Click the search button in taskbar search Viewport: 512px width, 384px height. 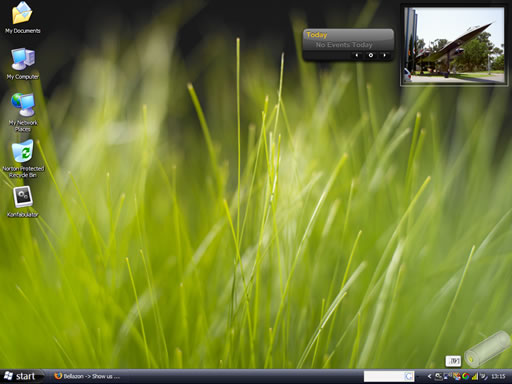(x=409, y=376)
